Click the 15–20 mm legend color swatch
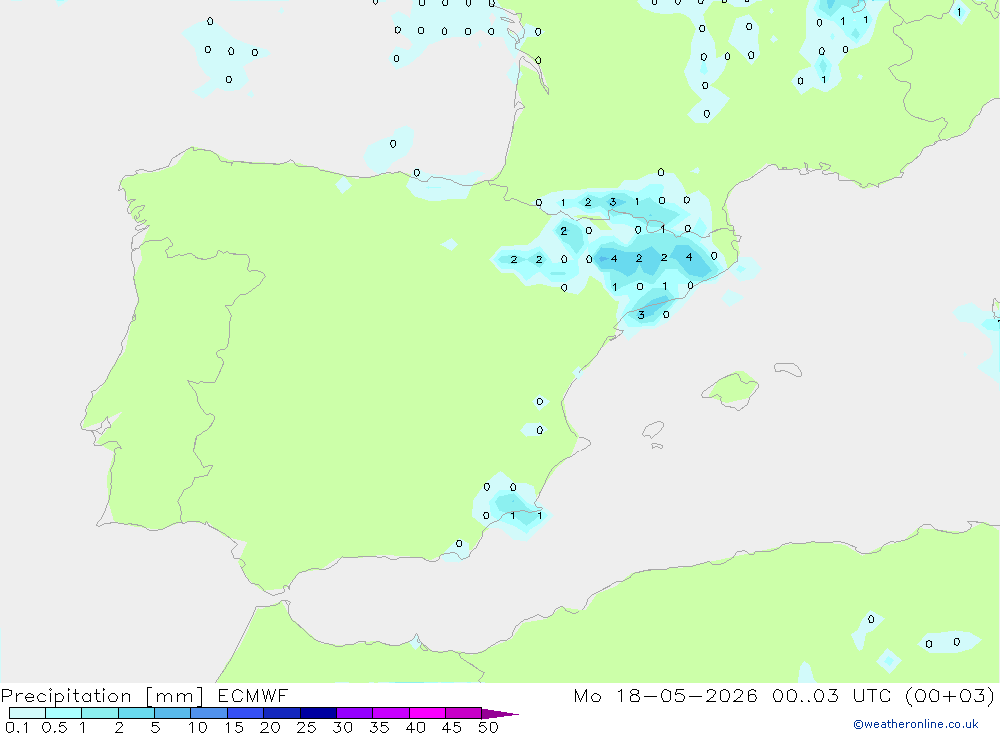1000x733 pixels. click(246, 713)
